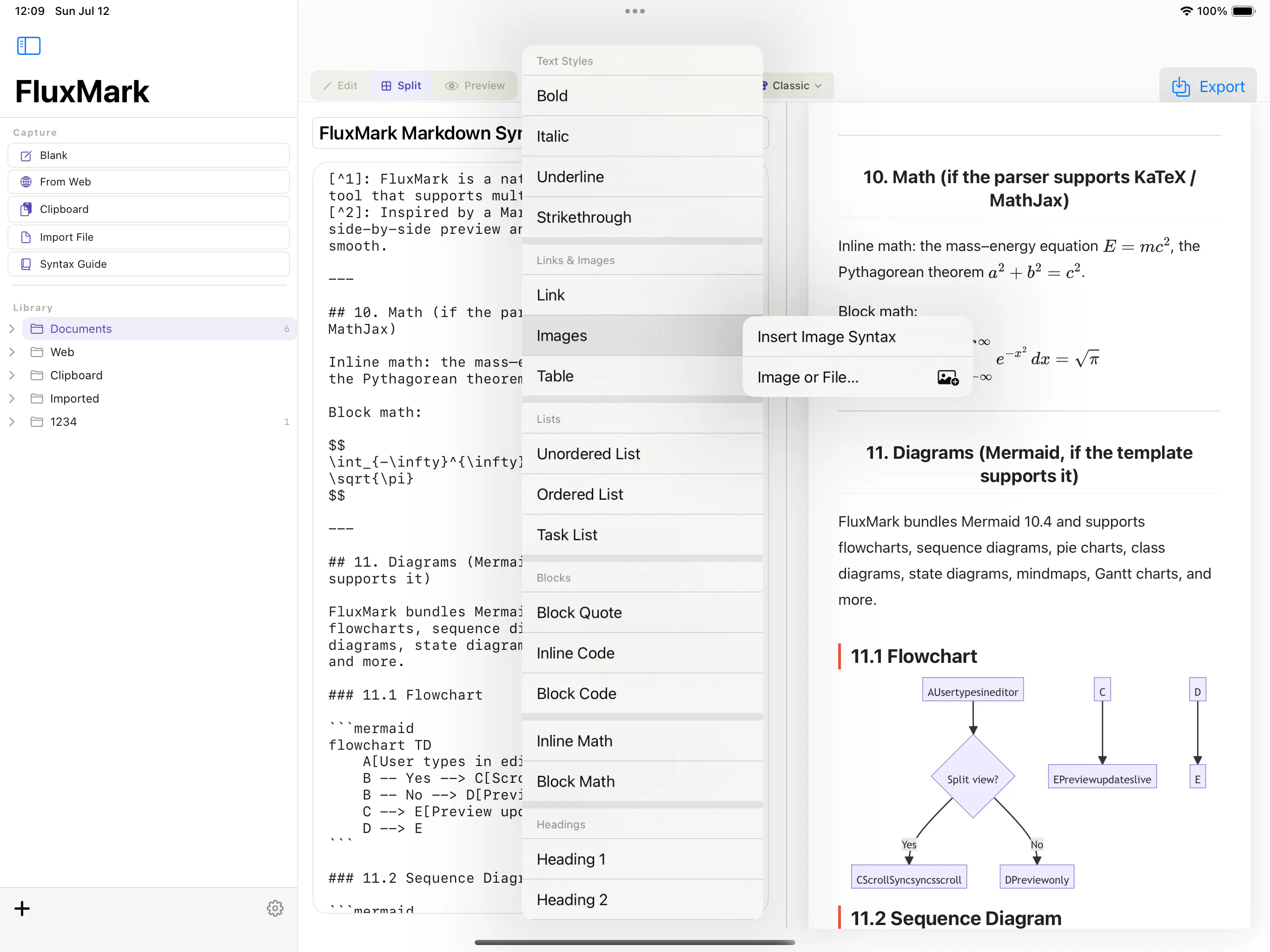The height and width of the screenshot is (952, 1270).
Task: Click the From Web button
Action: (x=149, y=182)
